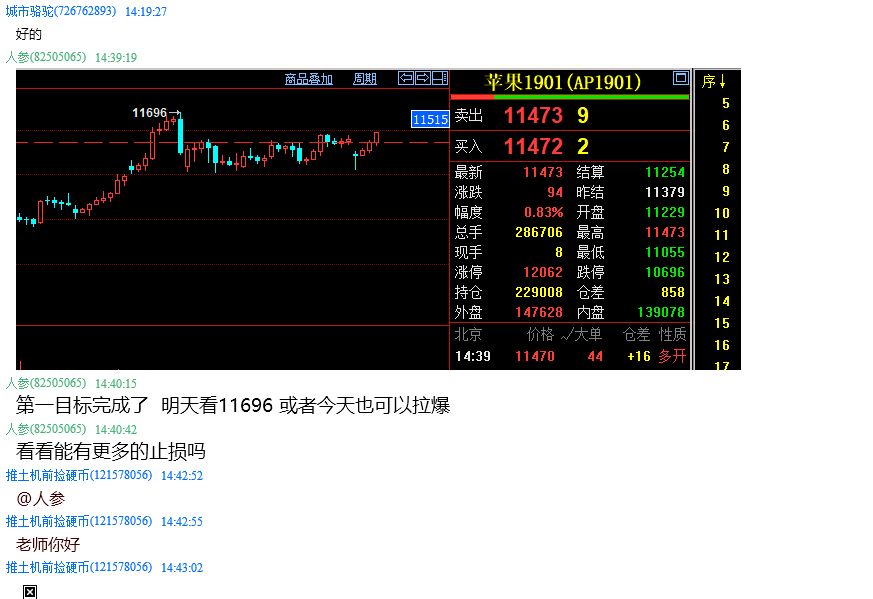The width and height of the screenshot is (873, 599).
Task: Click the 内盘 value 139078
Action: point(661,313)
